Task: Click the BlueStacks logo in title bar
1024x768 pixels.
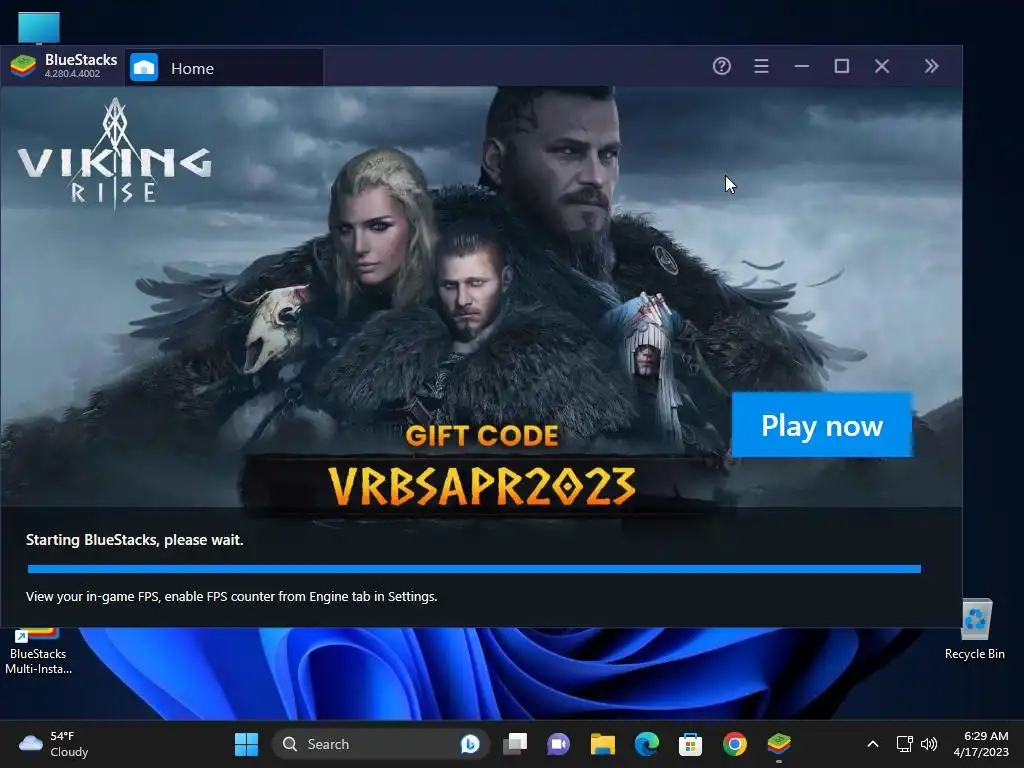Action: coord(23,66)
